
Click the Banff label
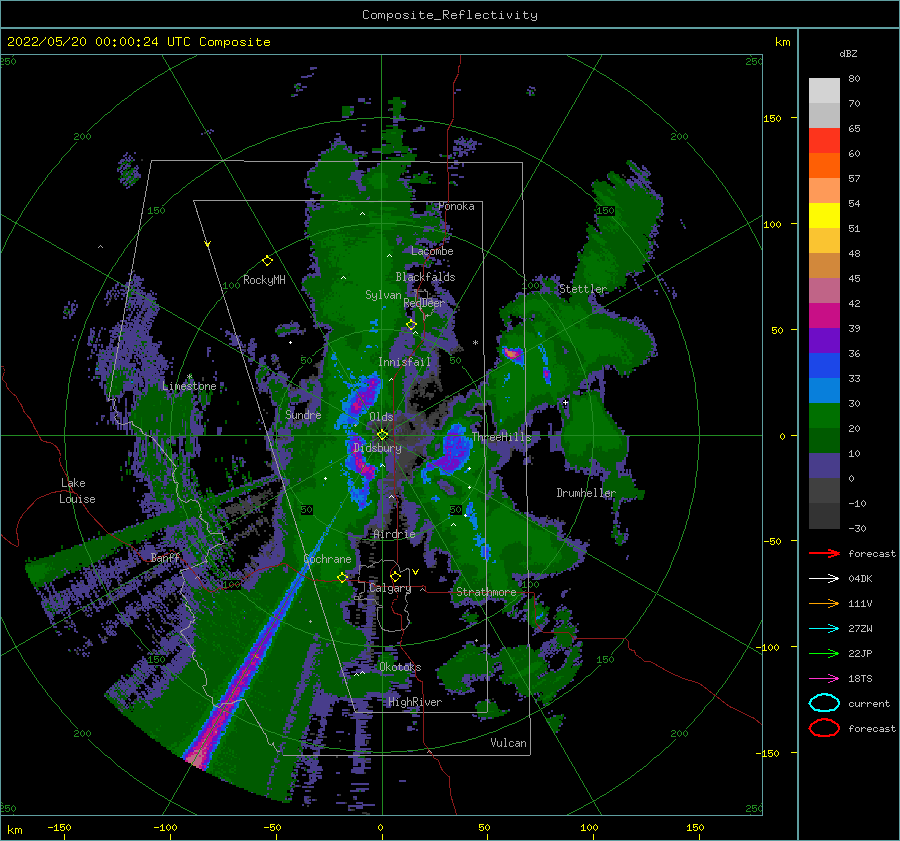165,557
